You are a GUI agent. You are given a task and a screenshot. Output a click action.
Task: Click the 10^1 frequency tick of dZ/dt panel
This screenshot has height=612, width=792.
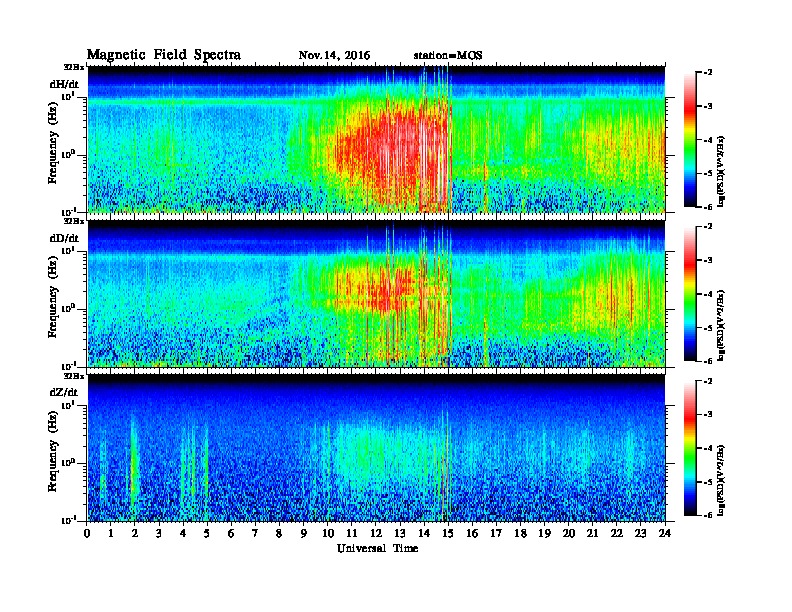68,405
